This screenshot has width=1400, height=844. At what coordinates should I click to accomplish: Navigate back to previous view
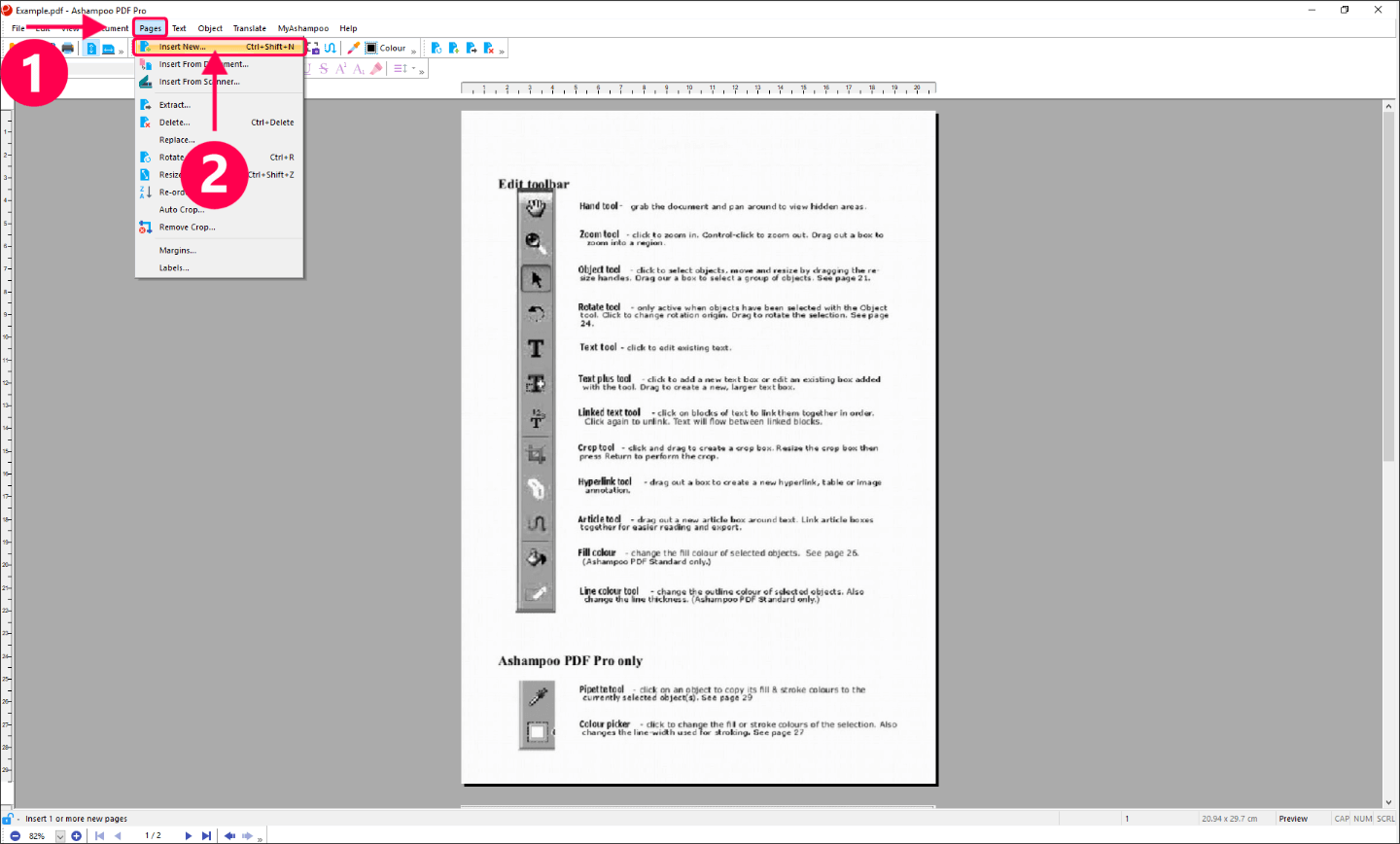point(229,836)
